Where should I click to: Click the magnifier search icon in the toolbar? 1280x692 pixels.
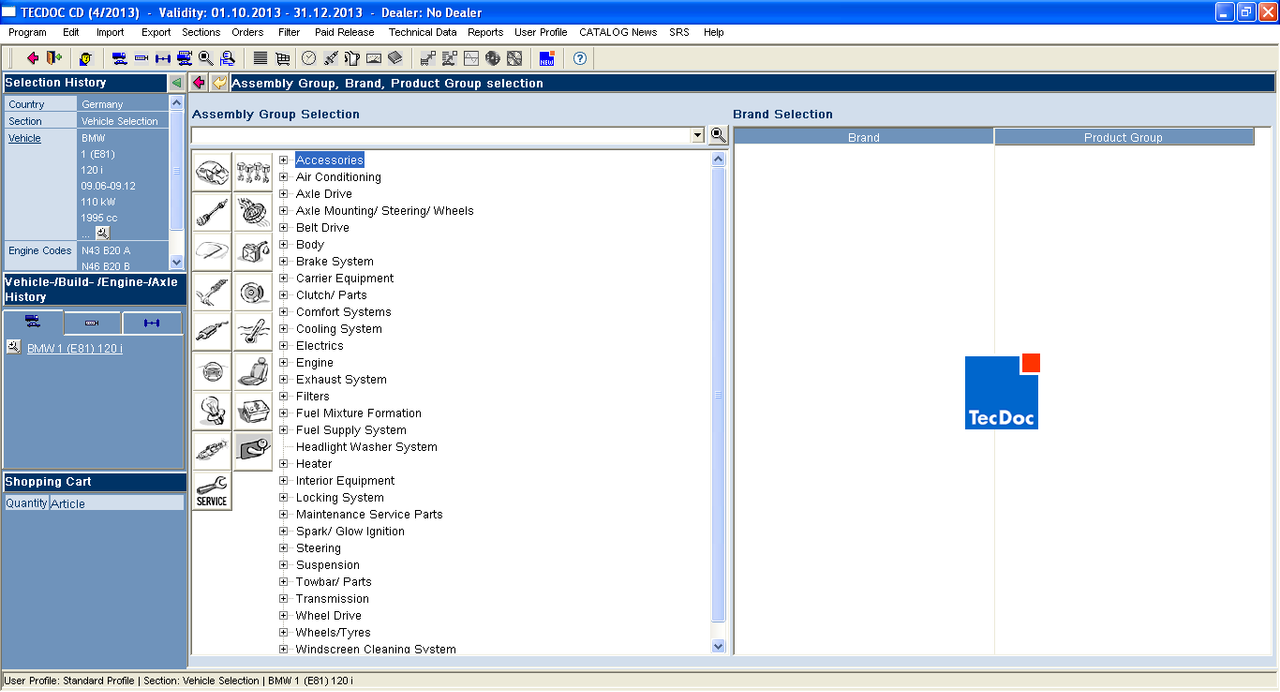coord(206,58)
